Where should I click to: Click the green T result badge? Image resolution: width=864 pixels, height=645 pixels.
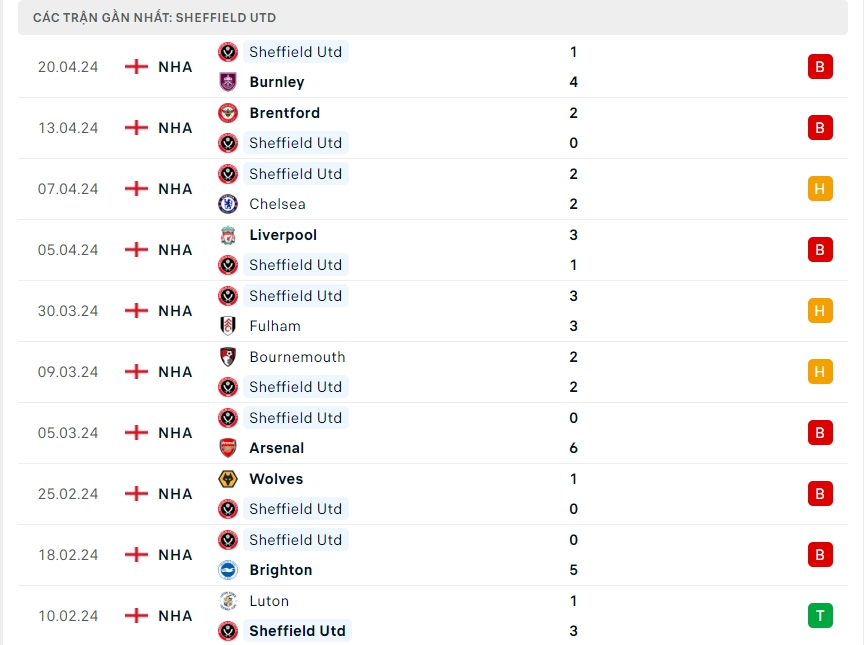[820, 616]
